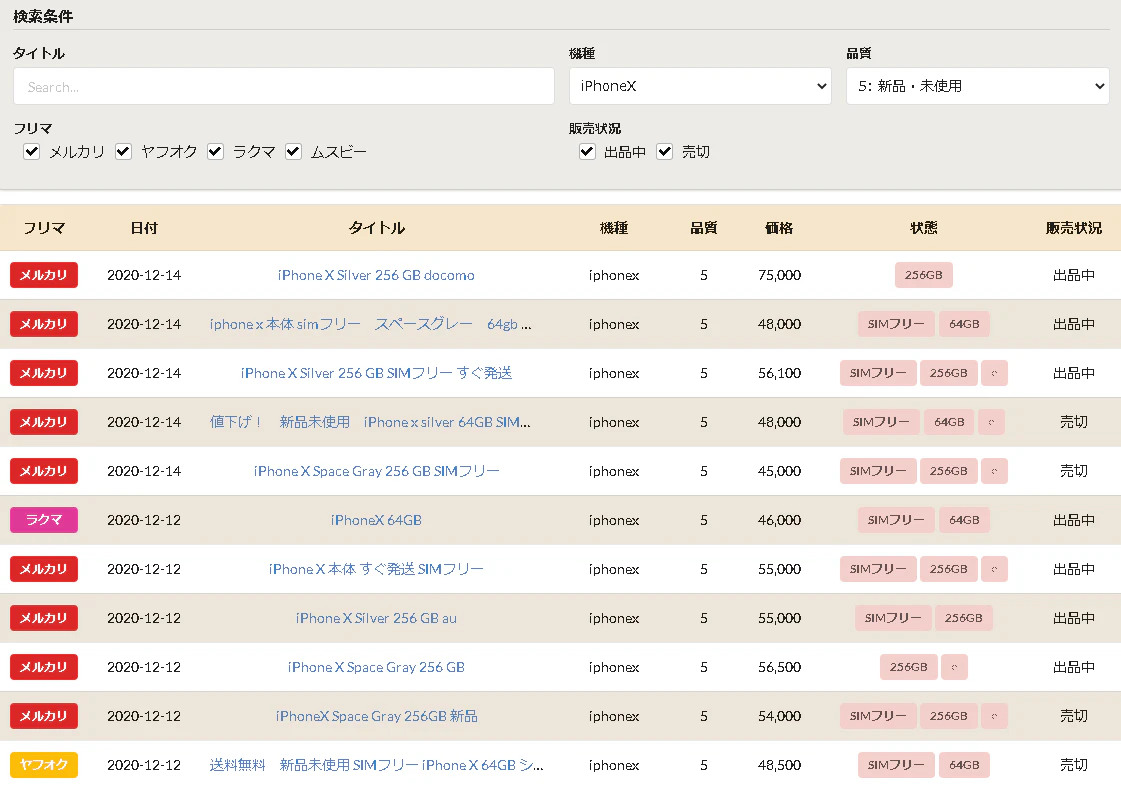Image resolution: width=1121 pixels, height=788 pixels.
Task: Uncheck the ムスビー checkbox
Action: [293, 152]
